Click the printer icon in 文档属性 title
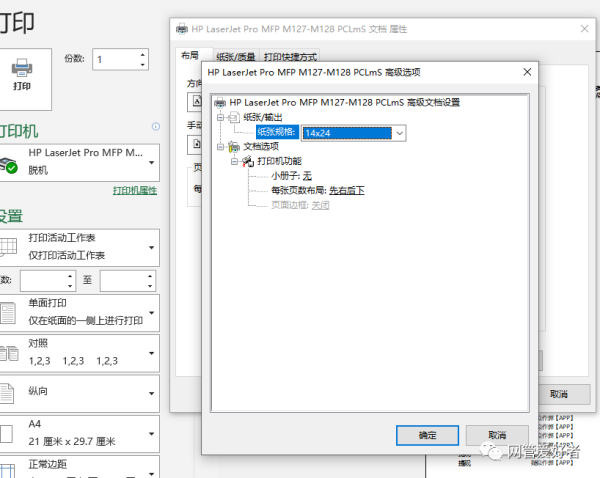600x478 pixels. [x=182, y=29]
